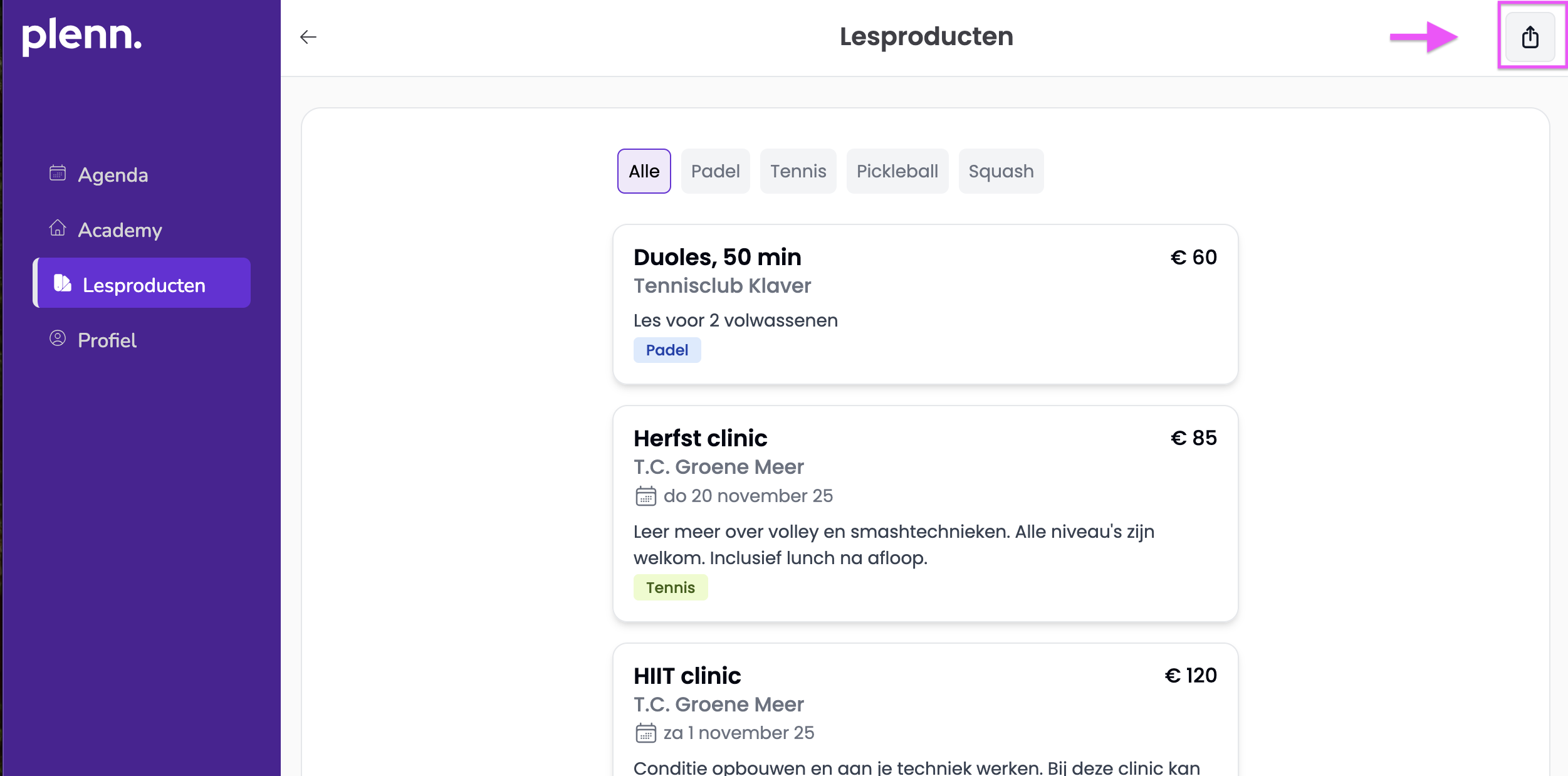Click the calendar icon on HIIT clinic card
Image resolution: width=1568 pixels, height=776 pixels.
tap(646, 732)
